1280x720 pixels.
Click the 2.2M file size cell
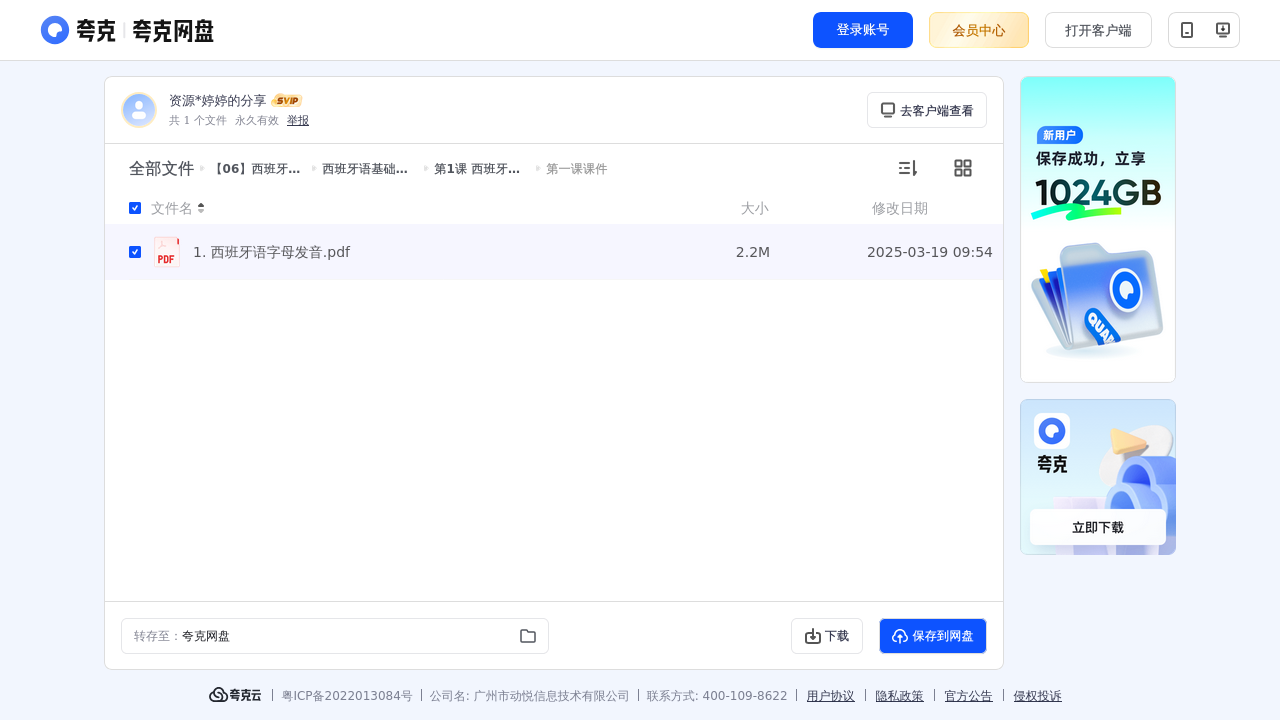(x=753, y=252)
